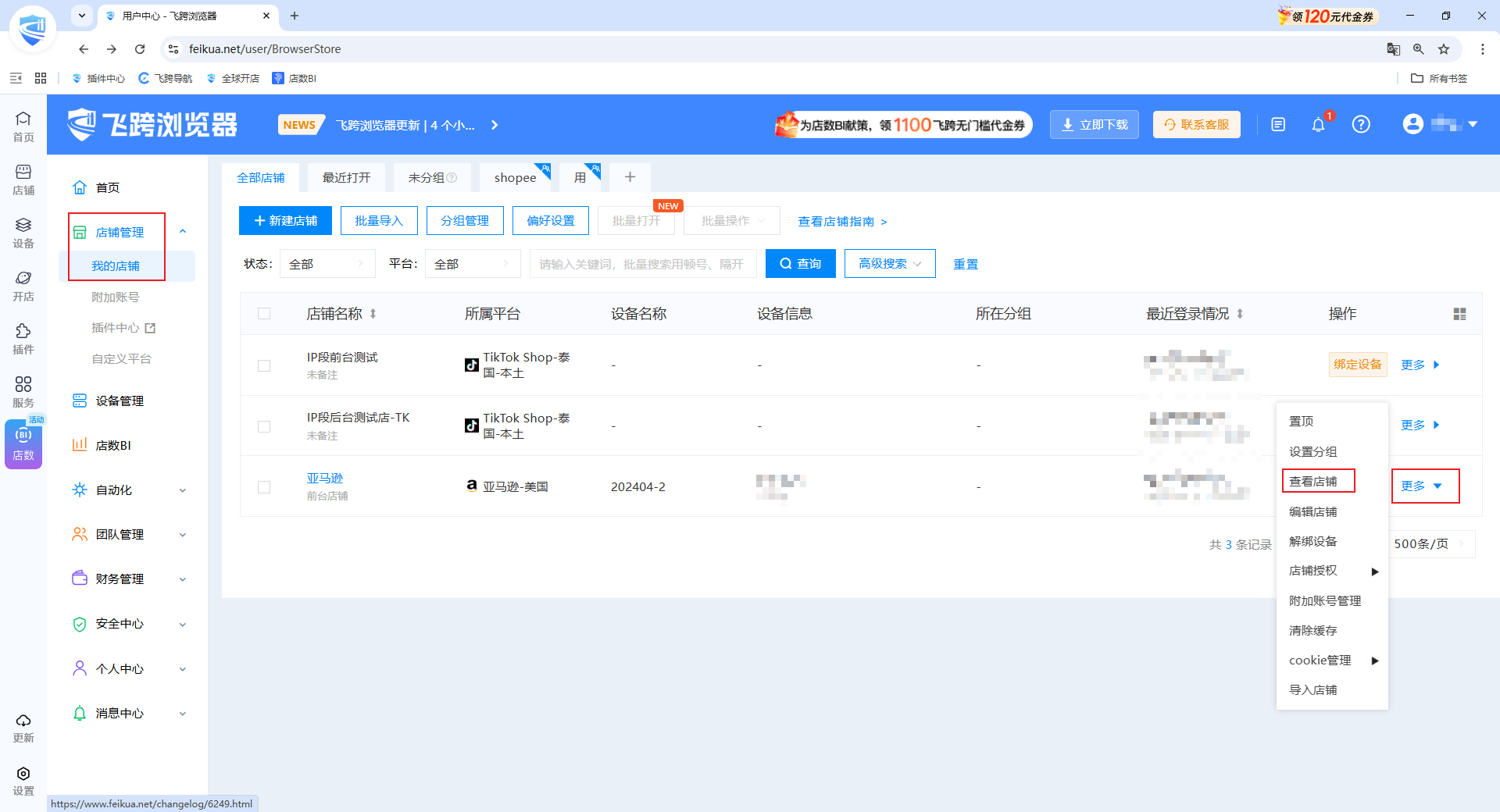1500x812 pixels.
Task: Open the 设备 icon in left rail
Action: click(23, 233)
